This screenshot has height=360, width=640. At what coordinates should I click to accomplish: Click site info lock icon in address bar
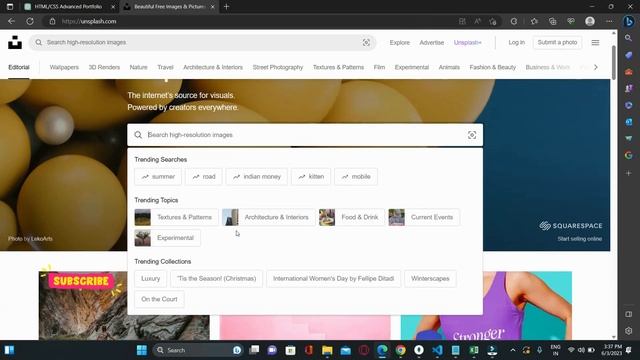tap(52, 21)
